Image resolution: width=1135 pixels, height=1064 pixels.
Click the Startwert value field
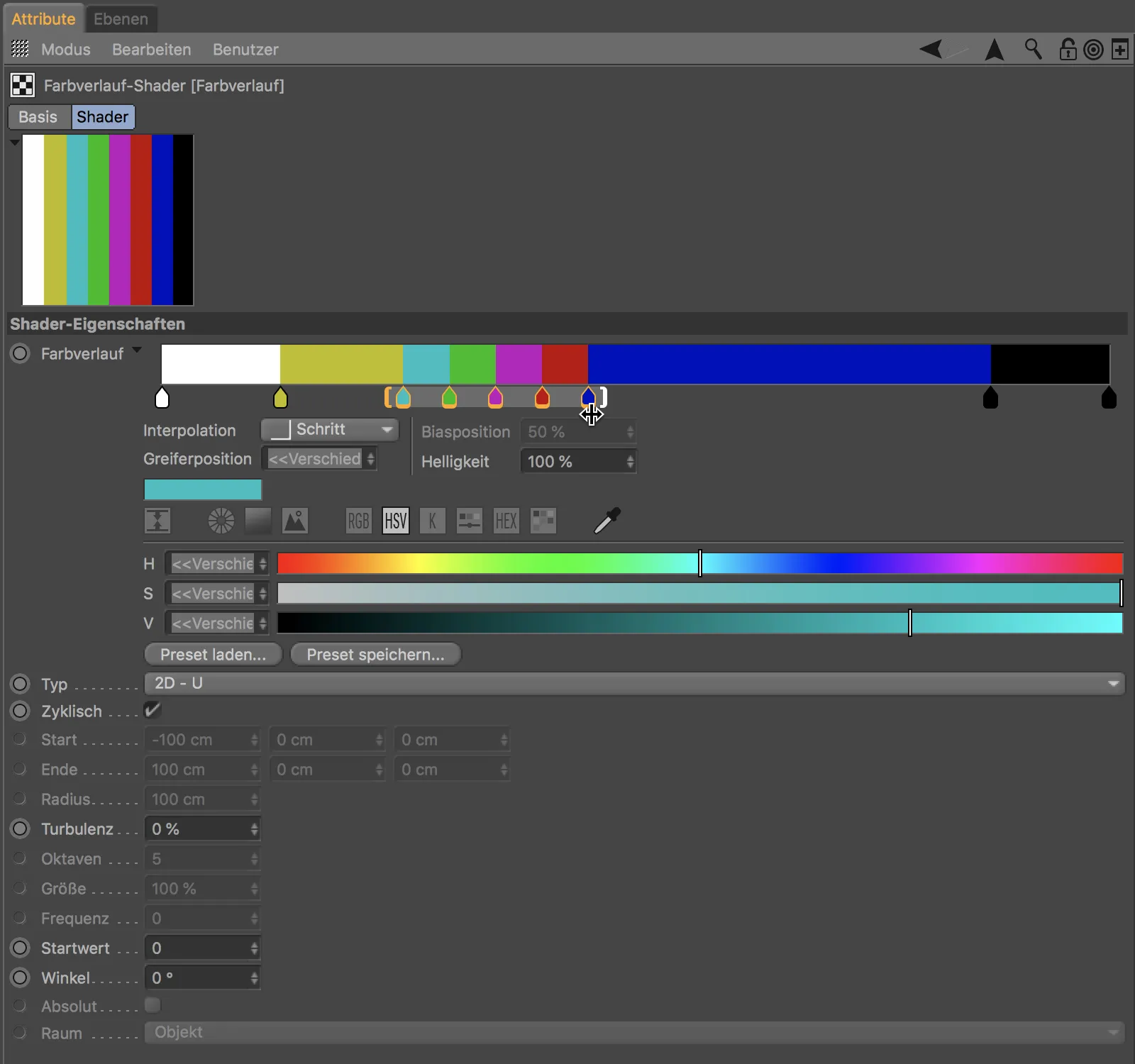click(202, 948)
